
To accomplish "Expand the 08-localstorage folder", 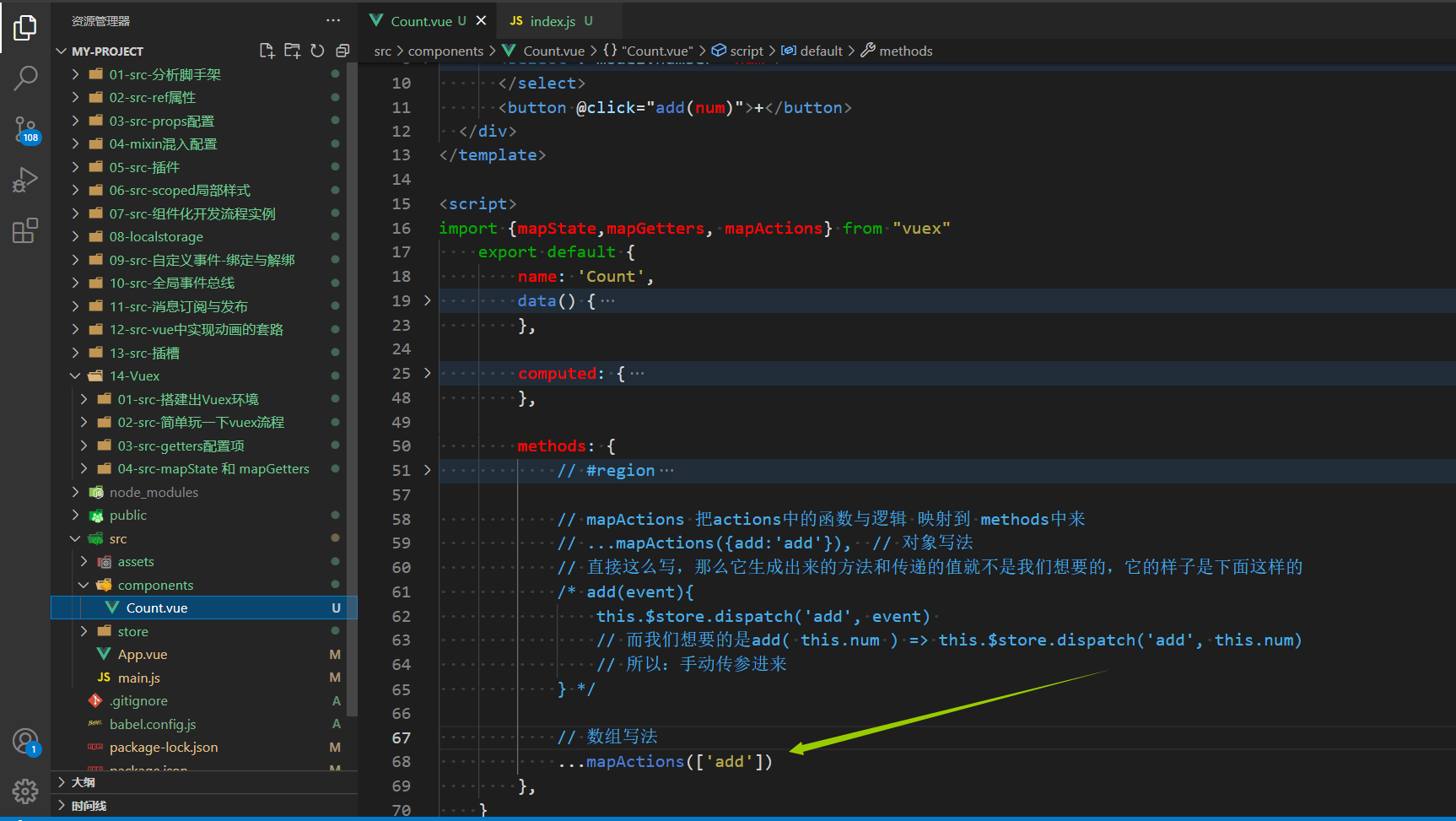I will (76, 236).
